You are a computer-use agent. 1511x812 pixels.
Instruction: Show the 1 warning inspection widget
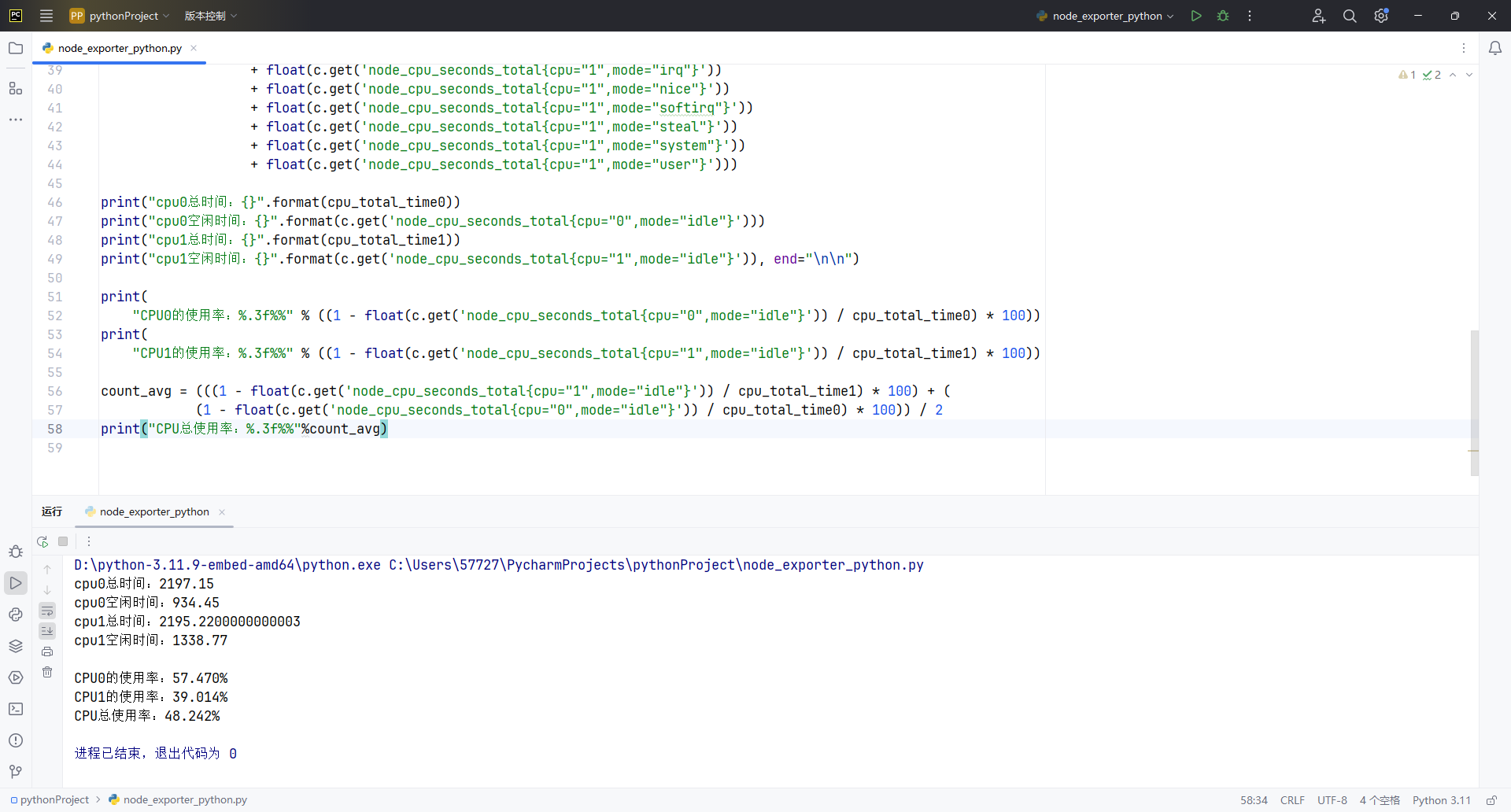1407,75
